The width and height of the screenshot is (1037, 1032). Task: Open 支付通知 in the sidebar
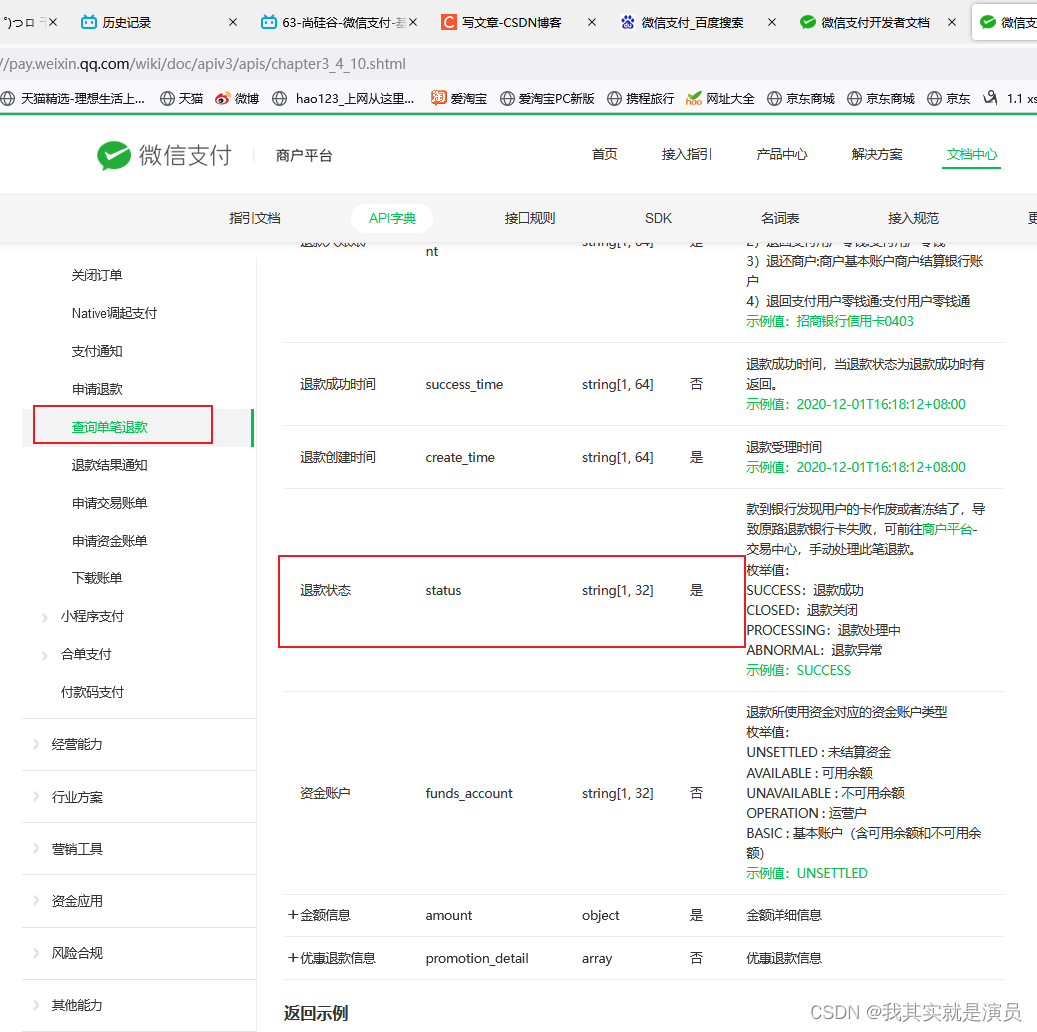click(97, 351)
